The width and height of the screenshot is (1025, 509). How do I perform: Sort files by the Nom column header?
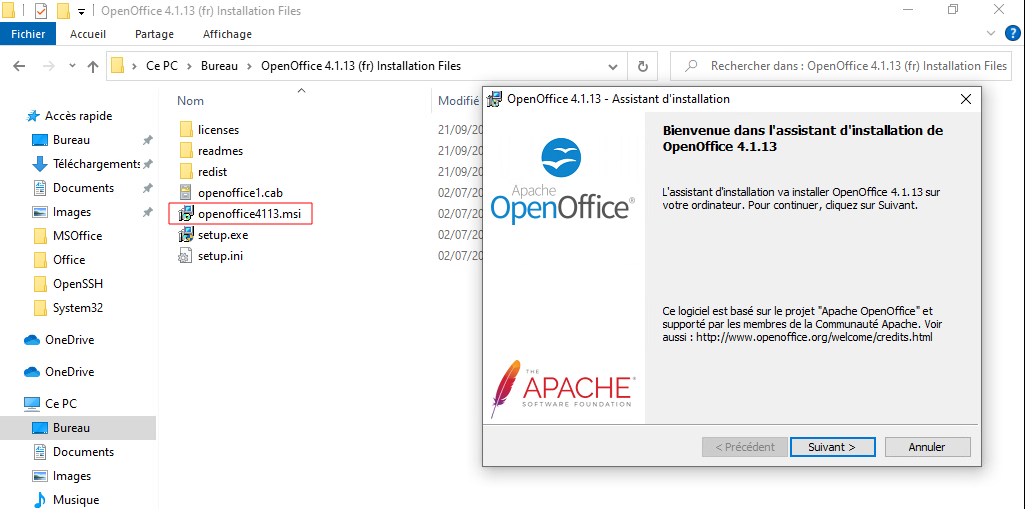coord(191,101)
